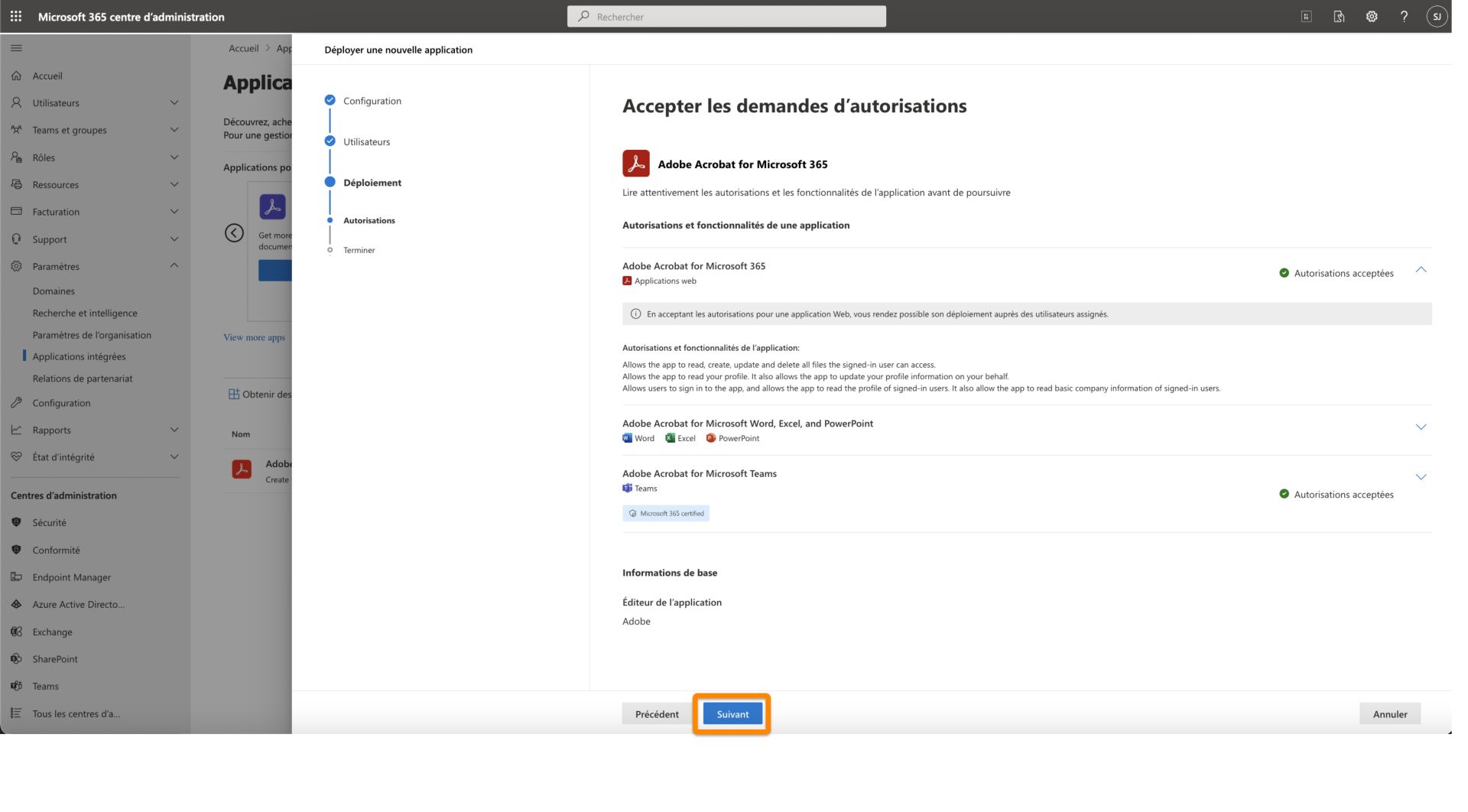Viewport: 1468px width, 812px height.
Task: Click the Adobe Acrobat logo in the heading
Action: [635, 164]
